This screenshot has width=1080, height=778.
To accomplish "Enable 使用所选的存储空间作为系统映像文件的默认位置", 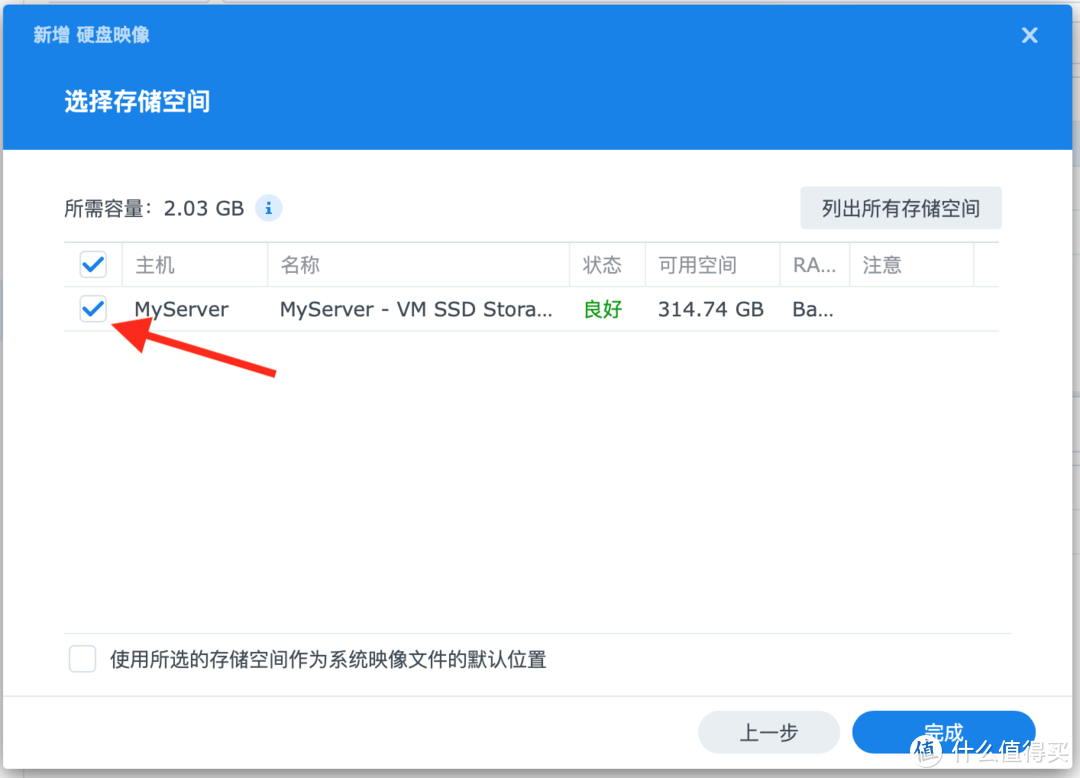I will pyautogui.click(x=82, y=659).
